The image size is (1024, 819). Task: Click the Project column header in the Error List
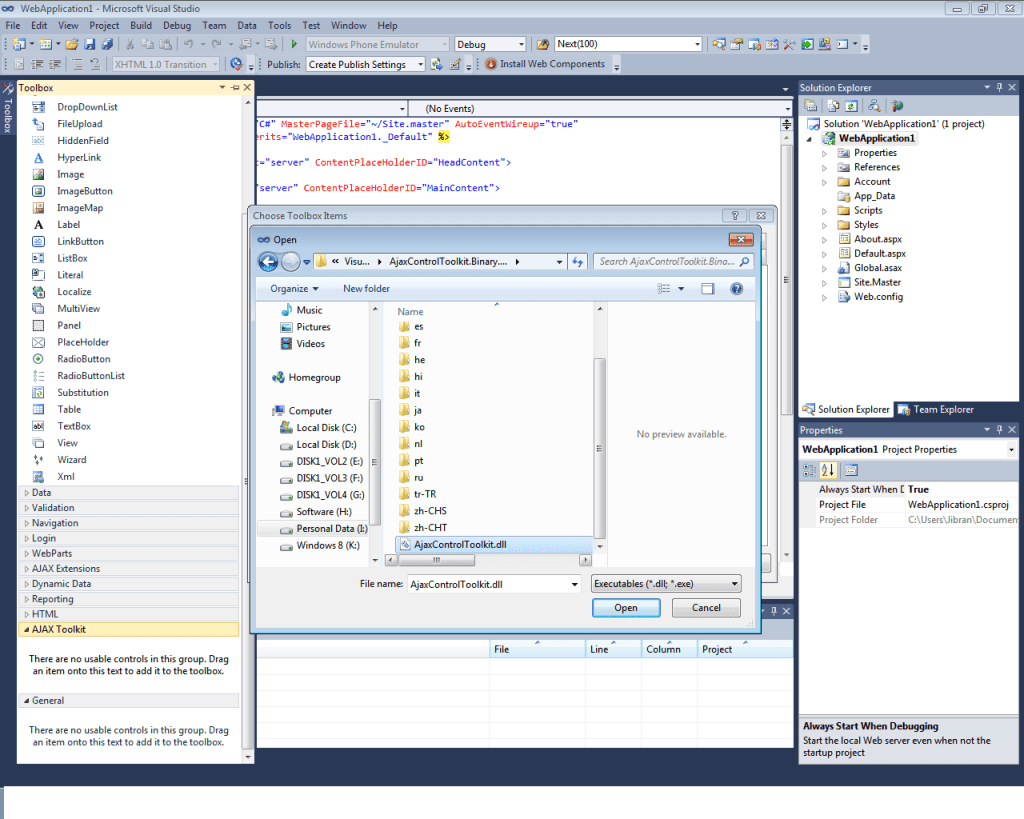(x=744, y=649)
